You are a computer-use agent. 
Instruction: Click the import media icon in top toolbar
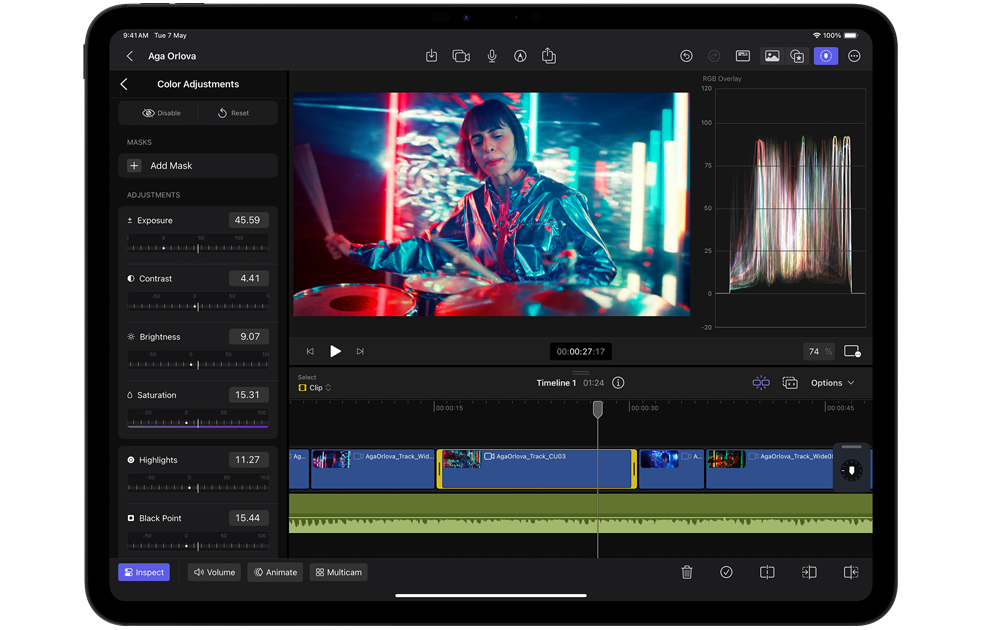click(431, 56)
